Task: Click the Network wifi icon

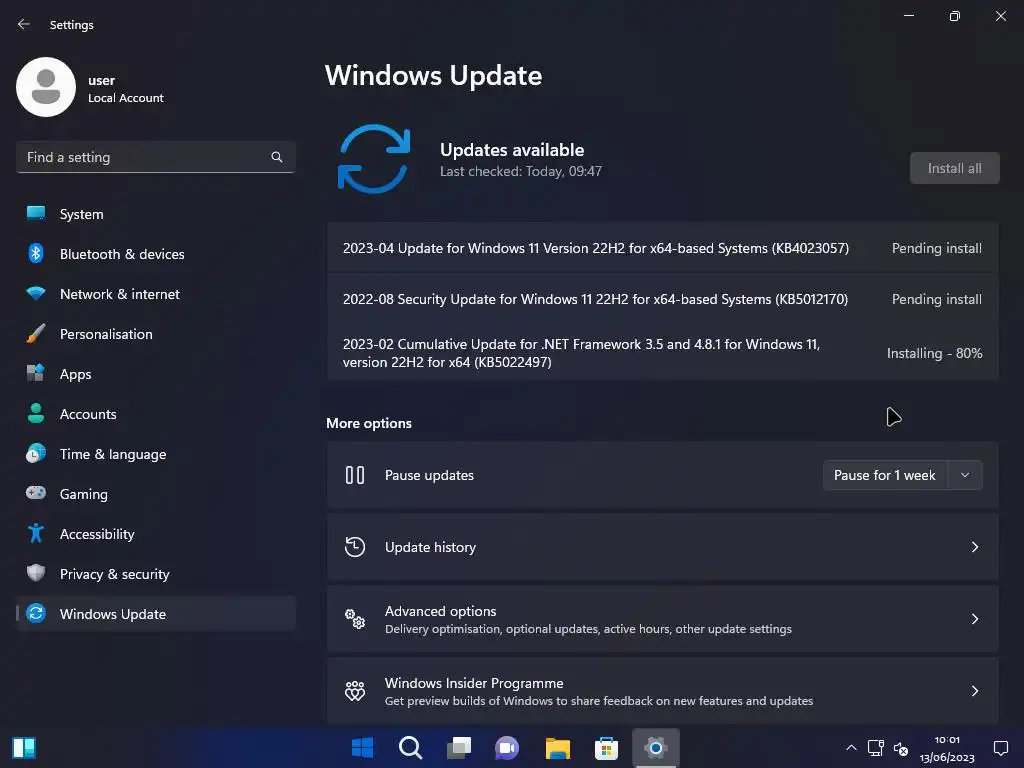Action: (36, 293)
